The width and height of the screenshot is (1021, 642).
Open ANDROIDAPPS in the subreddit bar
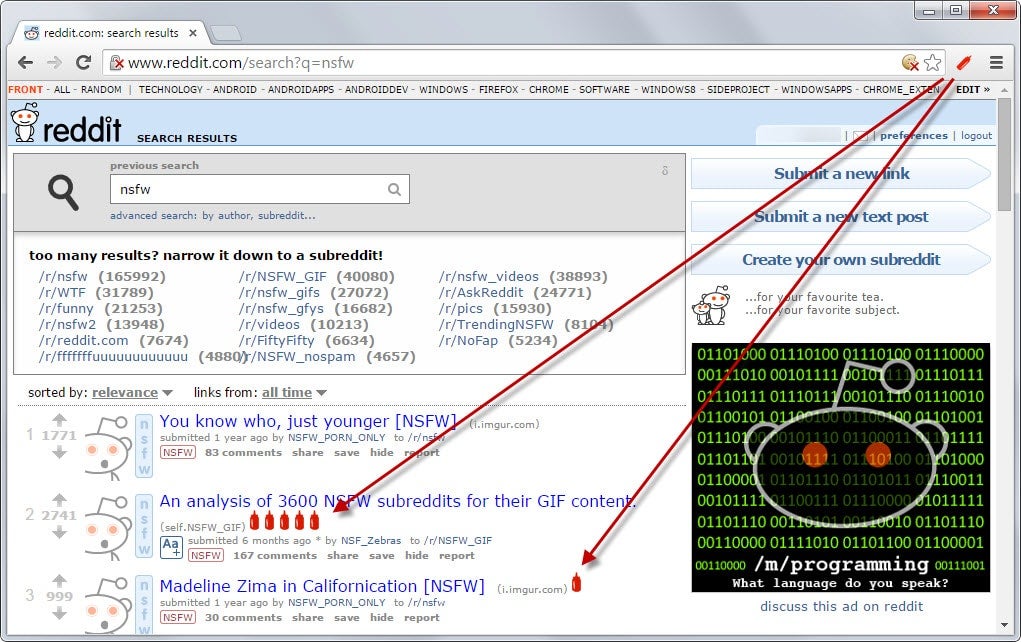301,89
